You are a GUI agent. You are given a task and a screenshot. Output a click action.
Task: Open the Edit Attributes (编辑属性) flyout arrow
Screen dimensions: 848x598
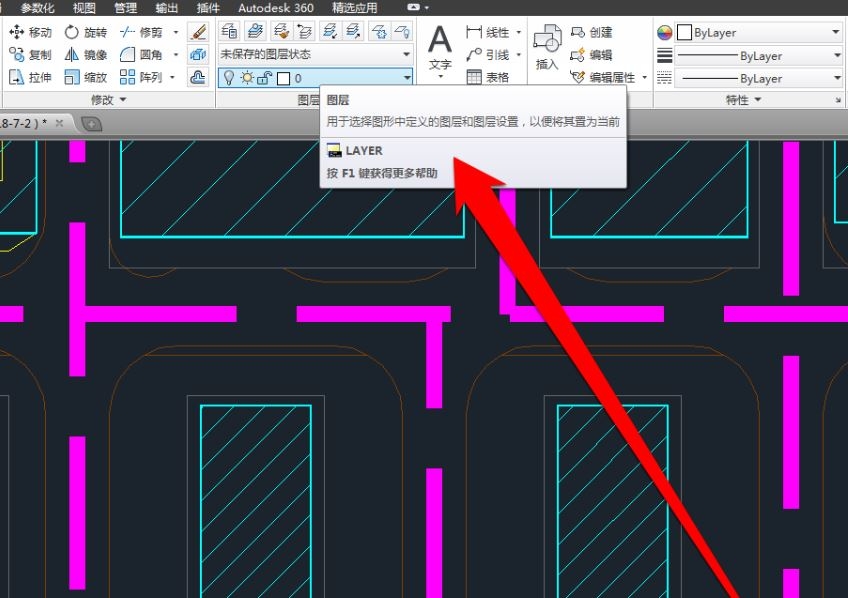644,77
